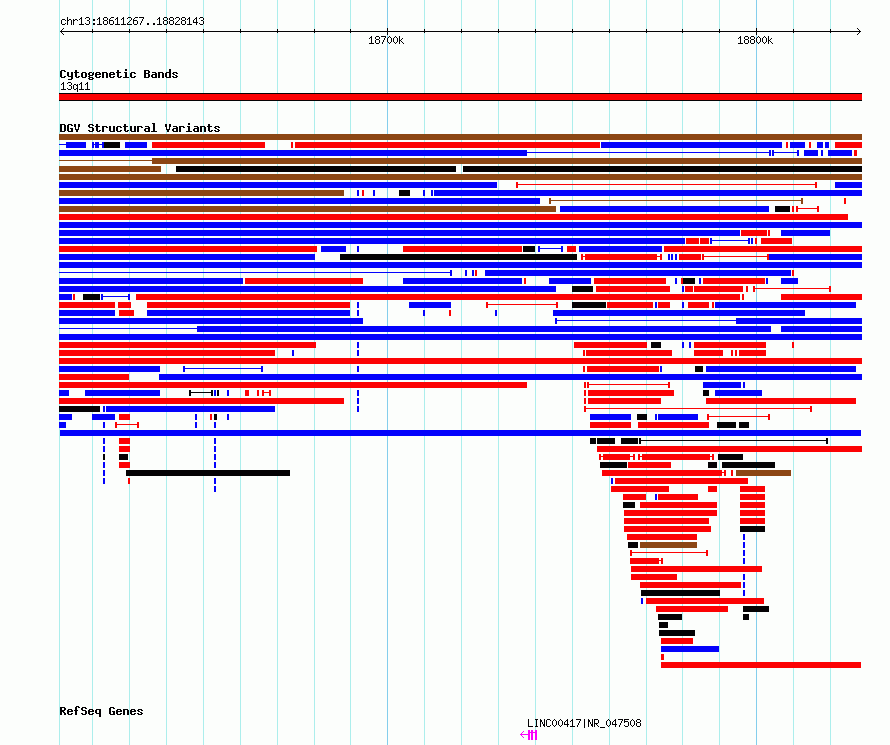Viewport: 890px width, 745px height.
Task: Click the red 13q11 cytogenetic band bar
Action: (460, 97)
